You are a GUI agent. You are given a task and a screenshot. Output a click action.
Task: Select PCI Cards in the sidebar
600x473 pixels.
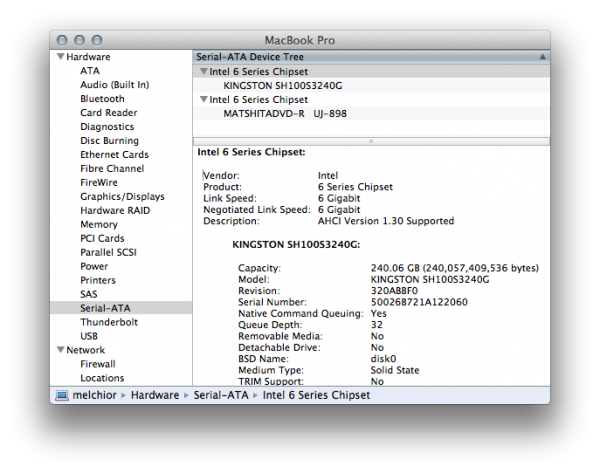click(x=102, y=238)
